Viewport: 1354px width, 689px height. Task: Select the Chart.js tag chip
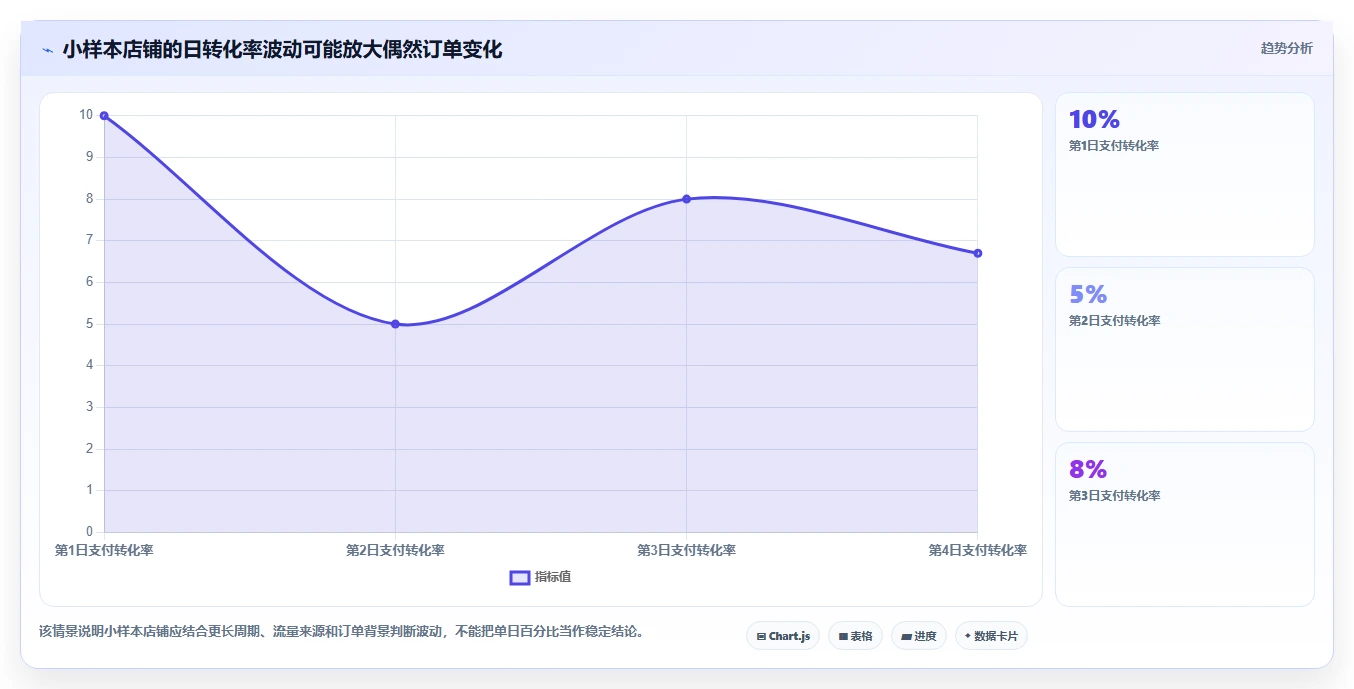point(783,636)
